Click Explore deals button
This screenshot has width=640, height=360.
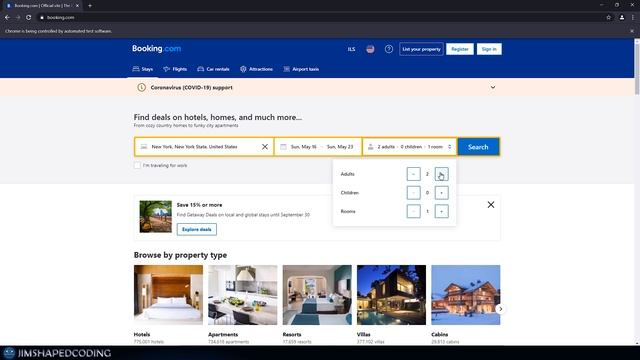tap(197, 229)
